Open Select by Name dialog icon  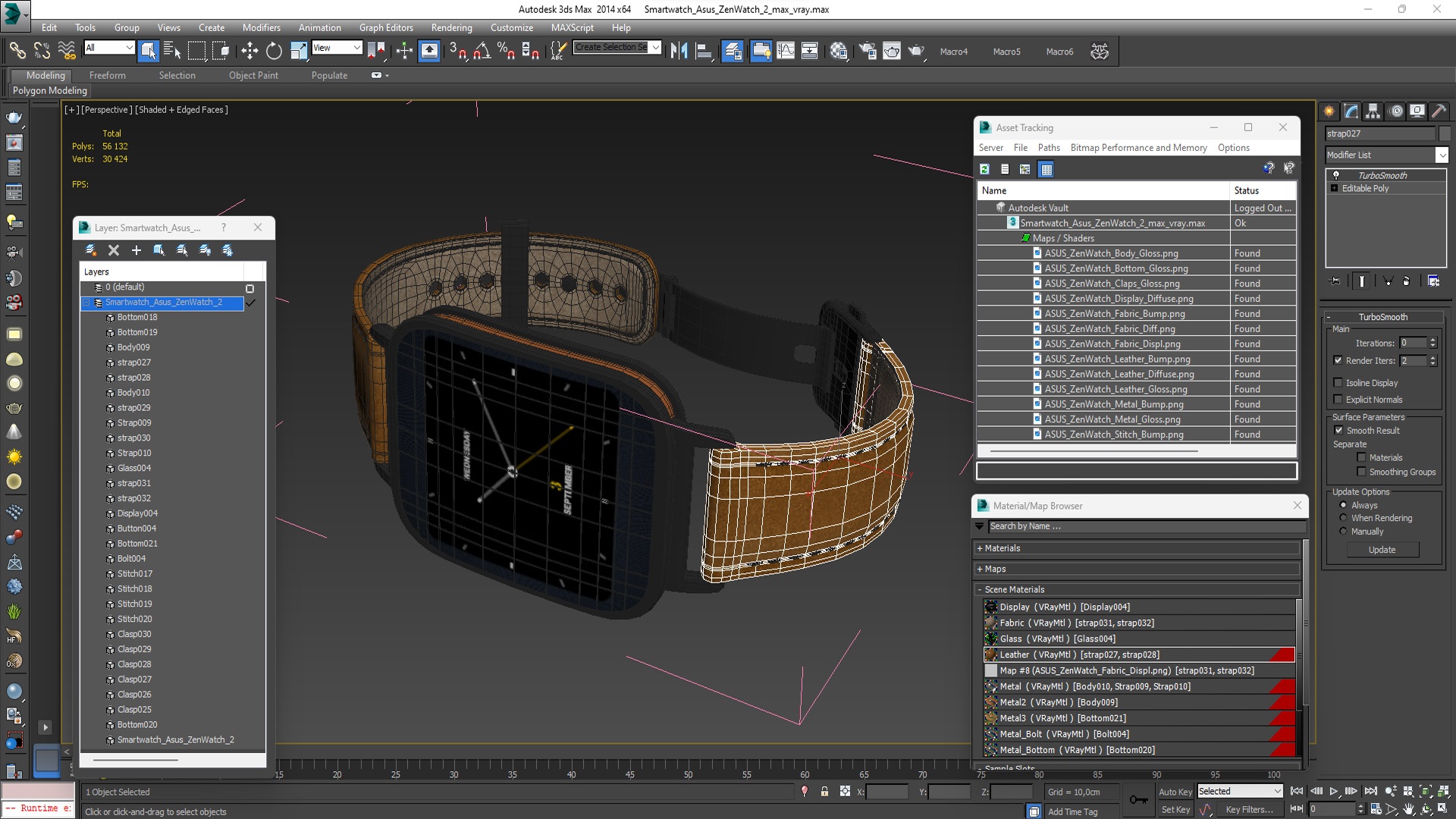172,51
